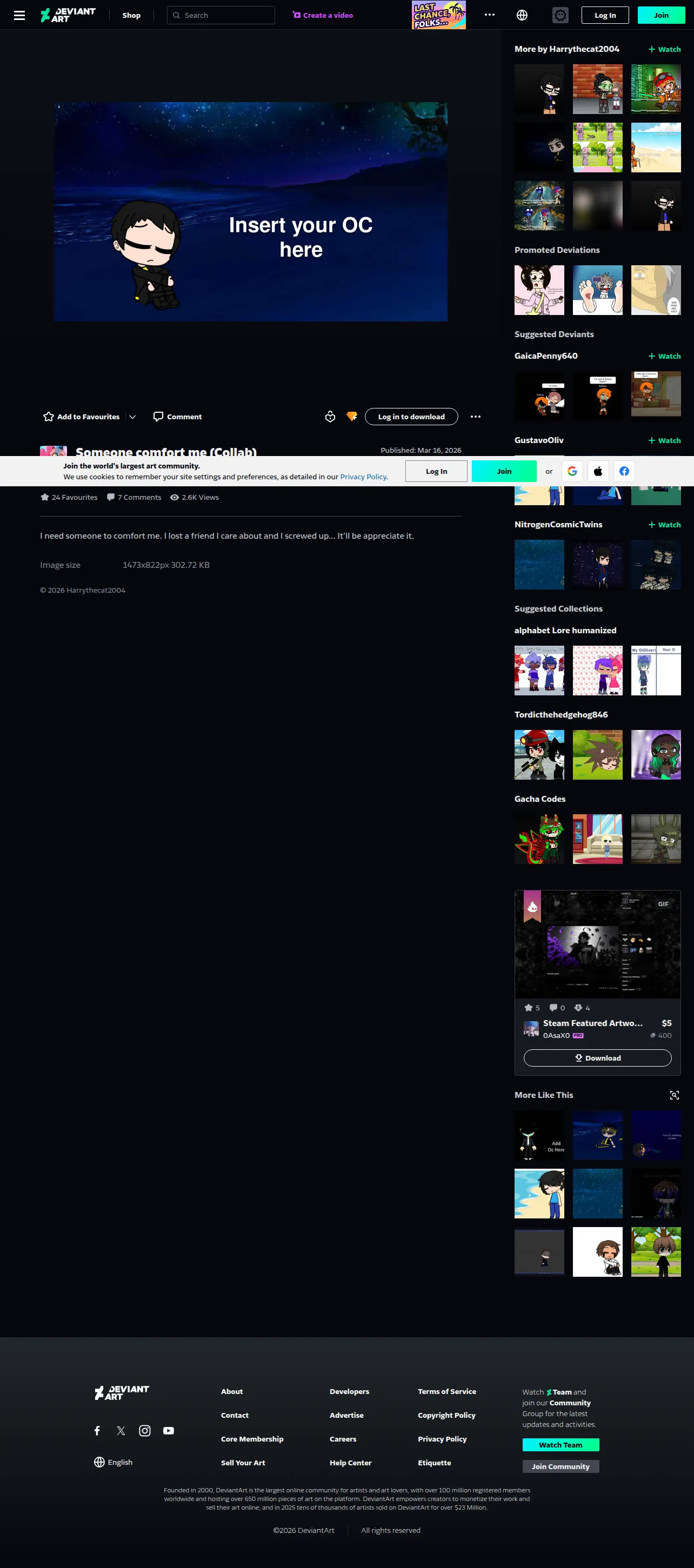Open the Copyright Policy footer link

[x=447, y=1415]
